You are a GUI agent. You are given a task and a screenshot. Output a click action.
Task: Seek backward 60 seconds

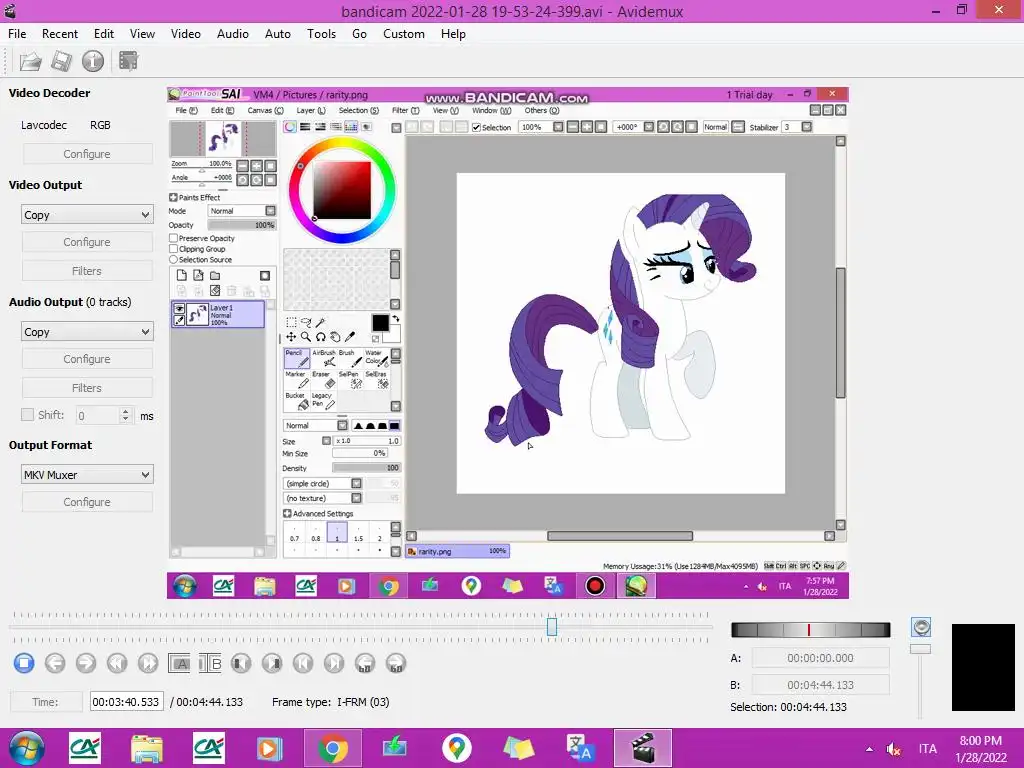[x=365, y=664]
